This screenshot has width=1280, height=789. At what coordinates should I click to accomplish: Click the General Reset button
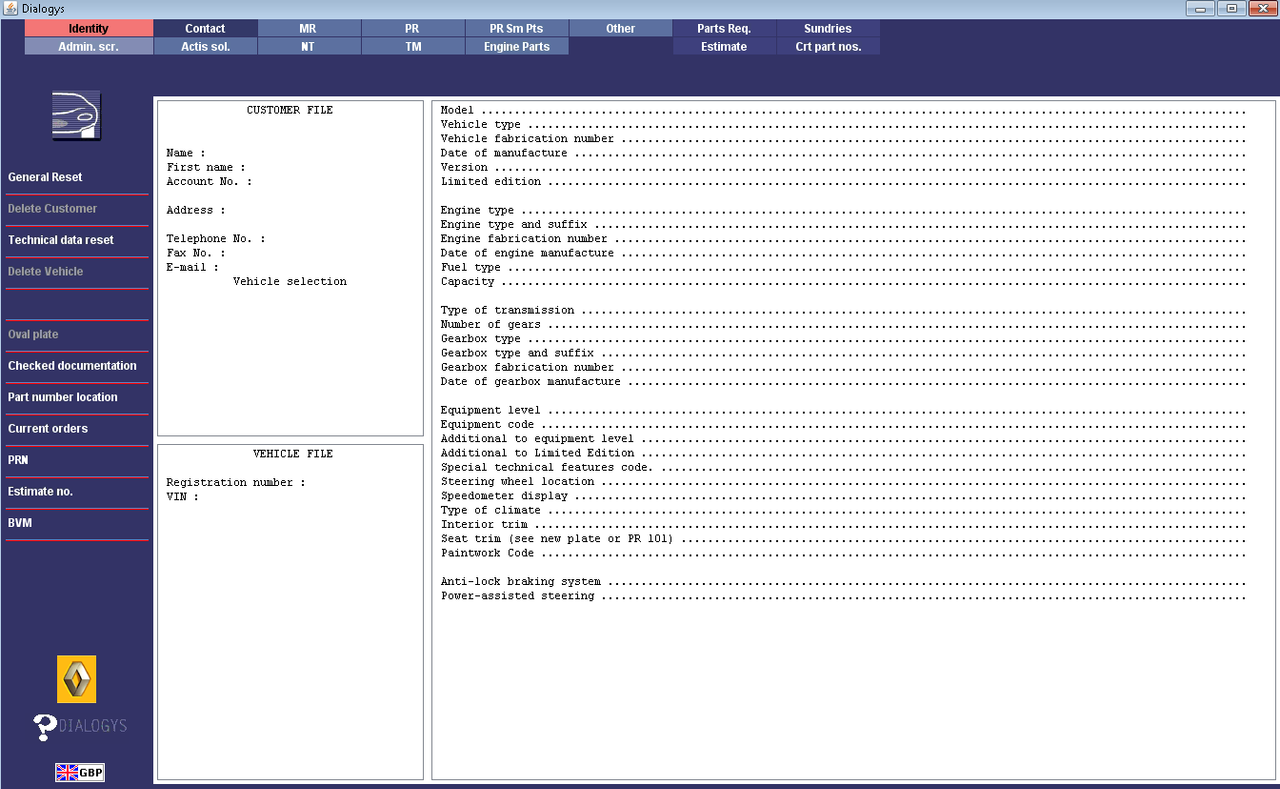pyautogui.click(x=77, y=177)
